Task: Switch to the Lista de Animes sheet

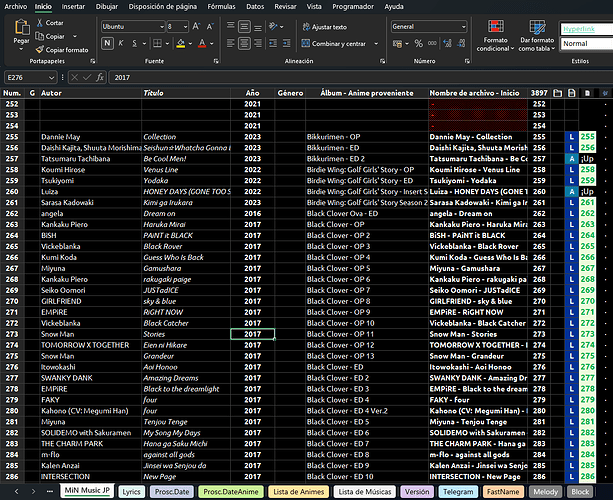Action: pyautogui.click(x=299, y=492)
